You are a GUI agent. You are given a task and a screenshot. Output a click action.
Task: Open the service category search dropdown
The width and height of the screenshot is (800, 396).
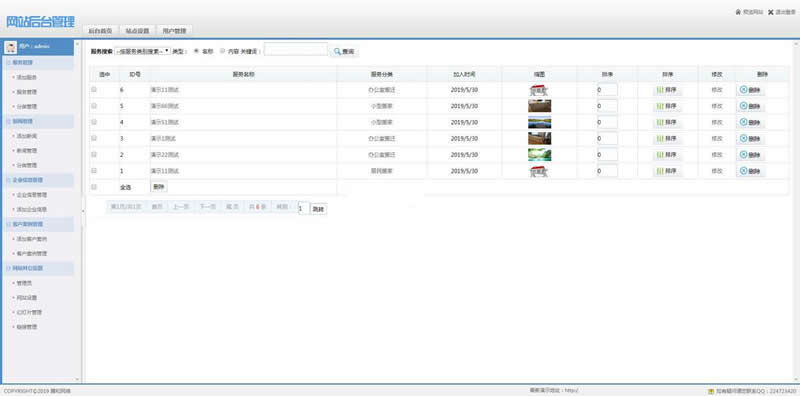143,52
